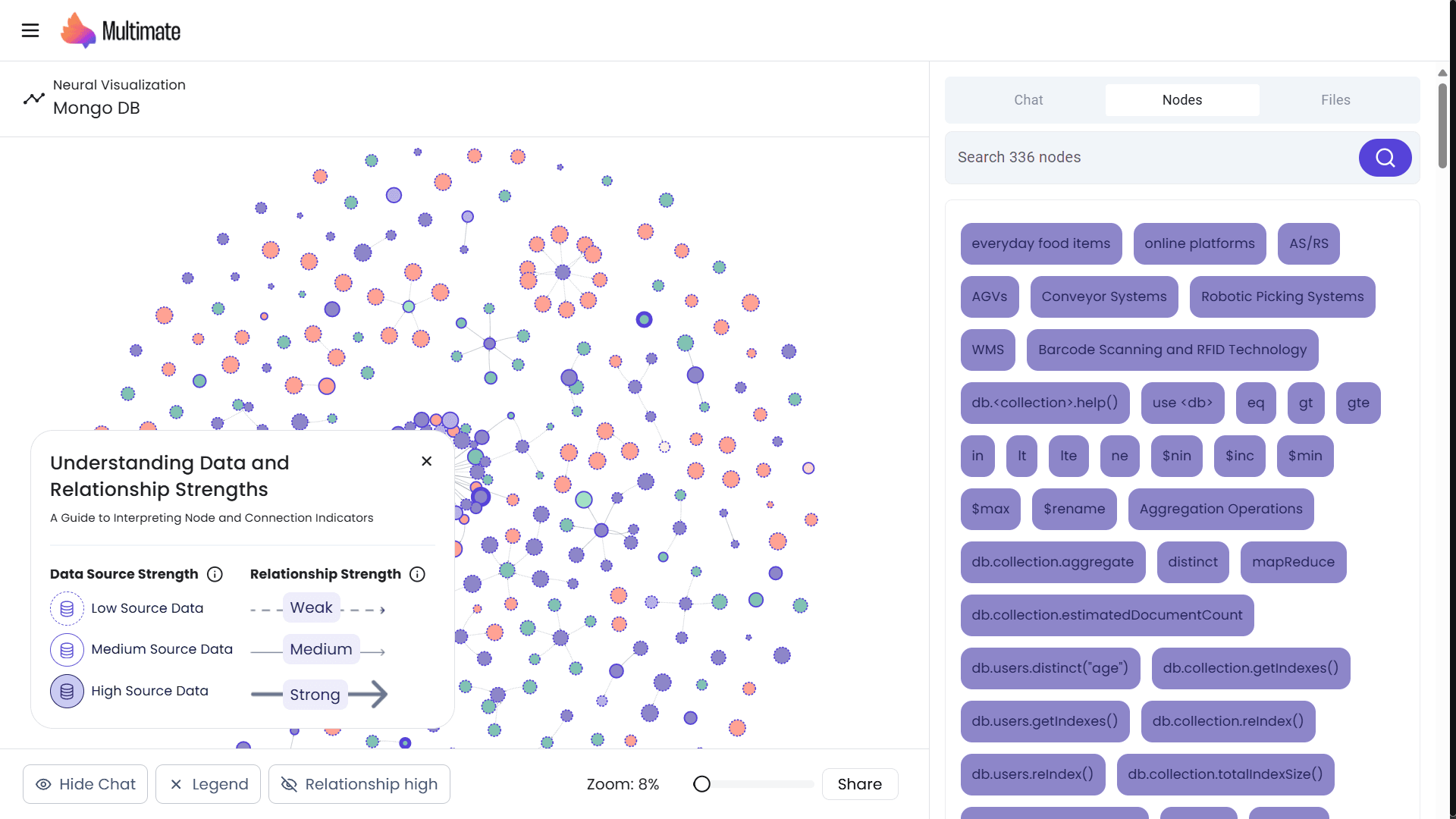This screenshot has width=1456, height=819.
Task: Click the High Source Data icon
Action: [x=67, y=691]
